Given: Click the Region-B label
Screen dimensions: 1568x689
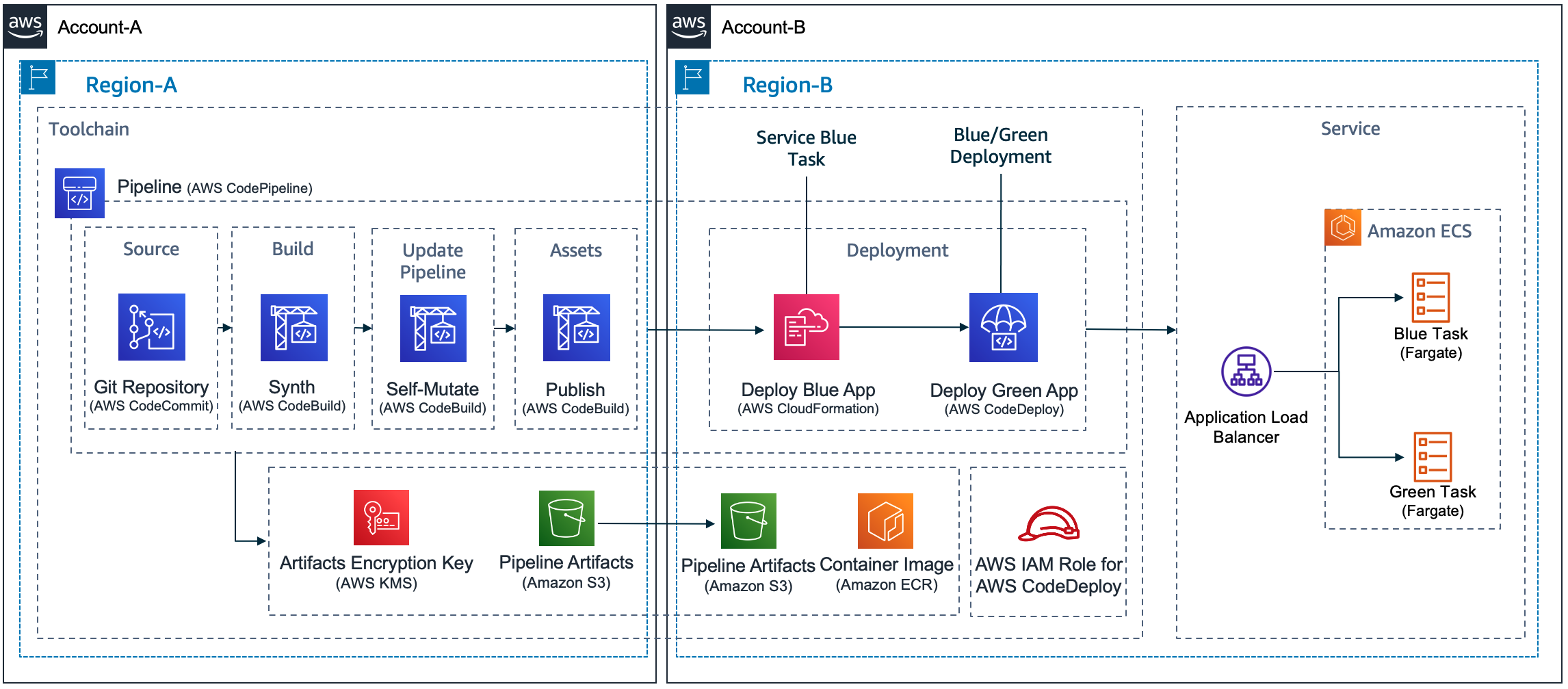Looking at the screenshot, I should pyautogui.click(x=787, y=85).
